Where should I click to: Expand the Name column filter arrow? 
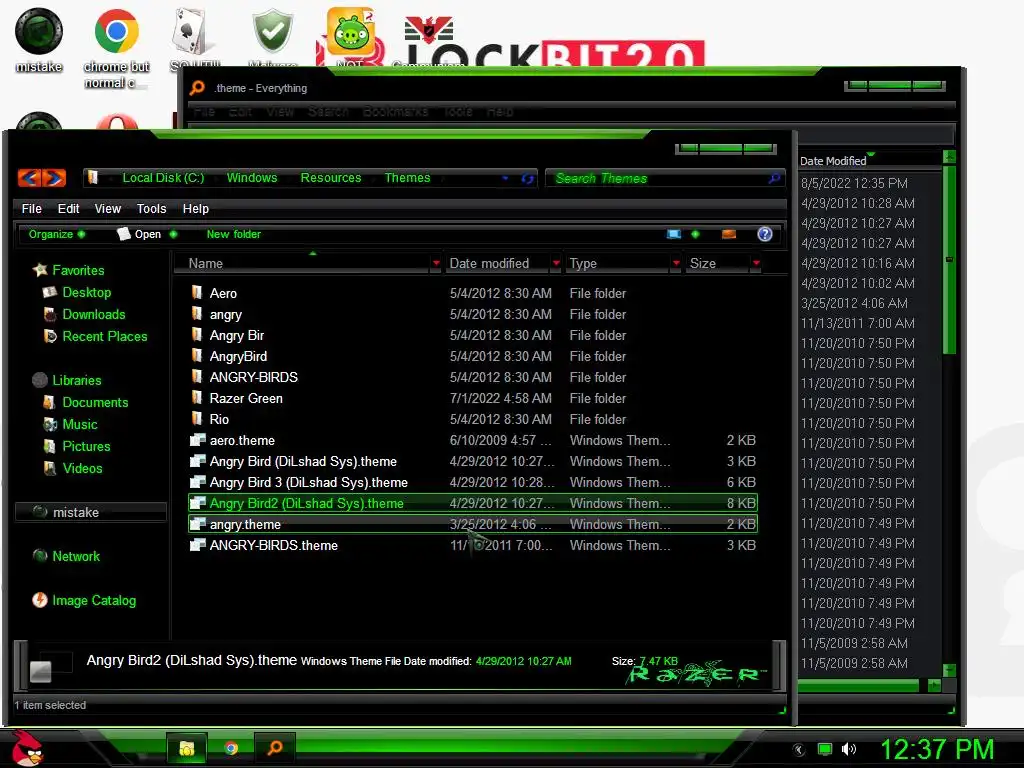[436, 263]
